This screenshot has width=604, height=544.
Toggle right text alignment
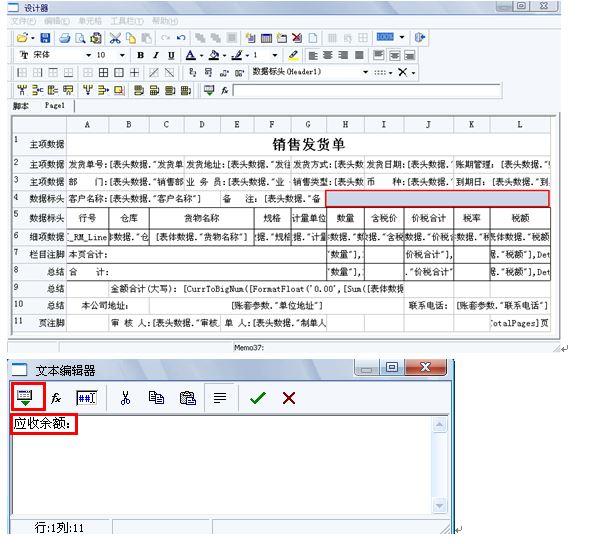(343, 55)
